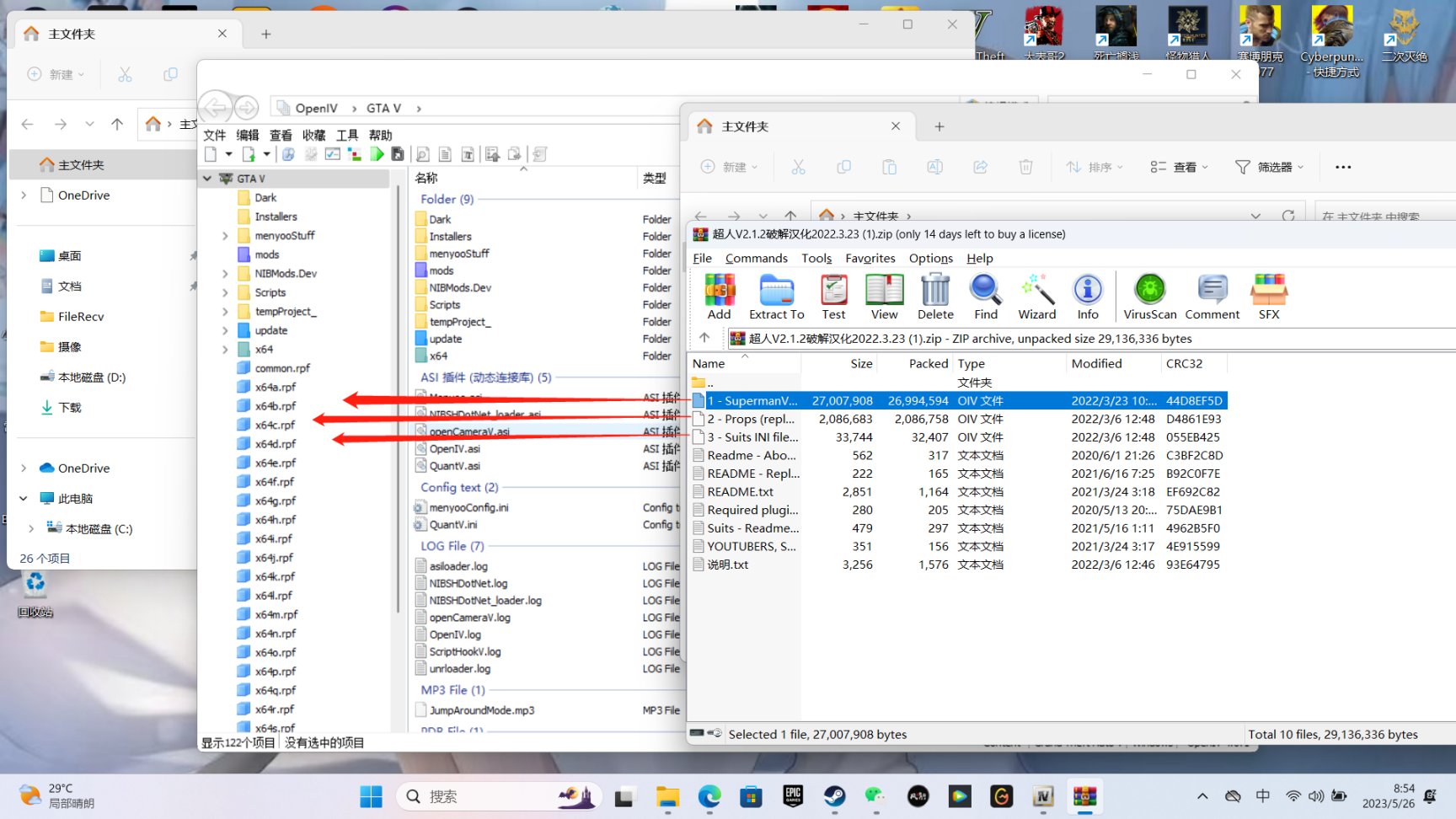Open the 筛选器 filter dropdown in front Explorer

click(1269, 167)
